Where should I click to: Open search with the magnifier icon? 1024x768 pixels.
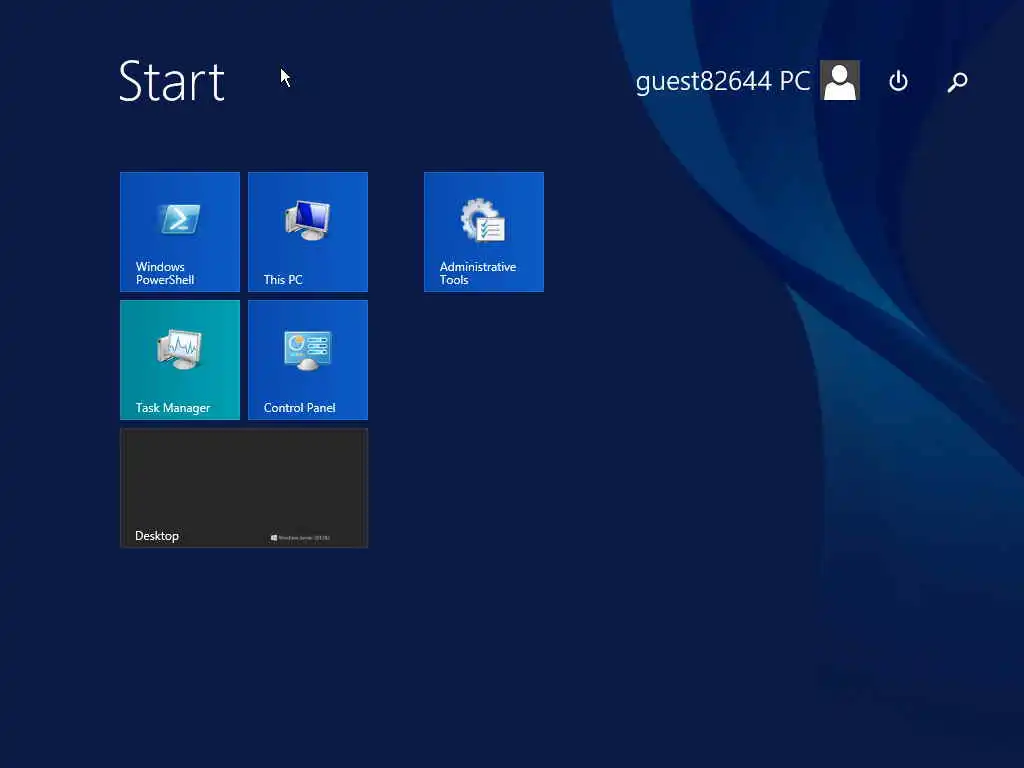(x=957, y=82)
